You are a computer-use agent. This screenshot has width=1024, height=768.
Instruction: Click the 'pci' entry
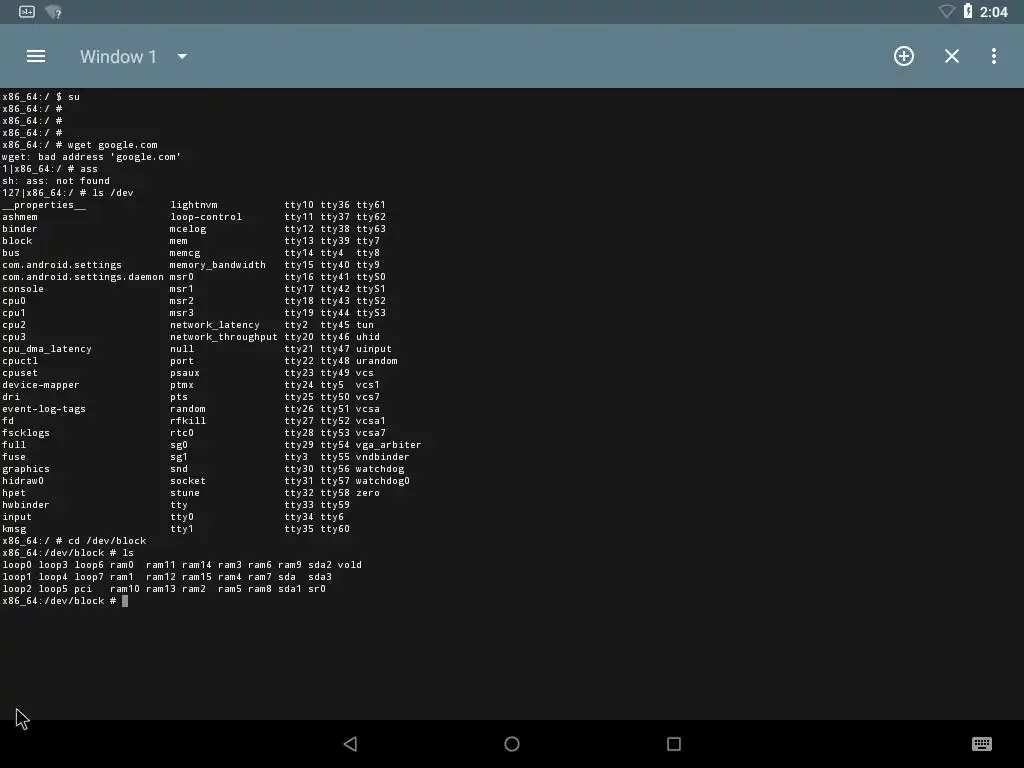point(83,589)
